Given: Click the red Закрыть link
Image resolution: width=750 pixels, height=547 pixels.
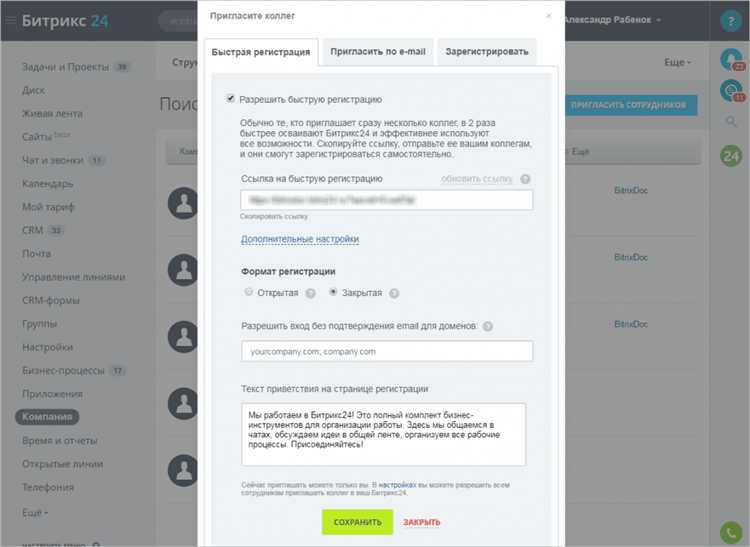Looking at the screenshot, I should 421,523.
